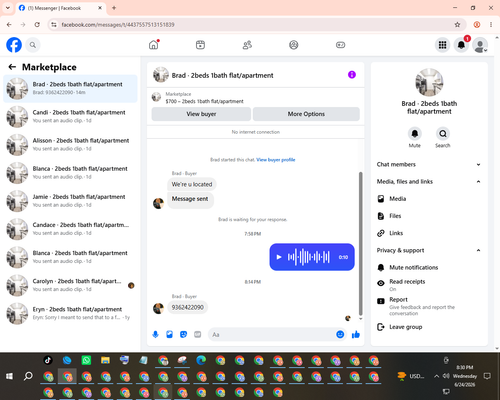
Task: Open Carolyn 2beds 1bath chat
Action: coord(70,285)
